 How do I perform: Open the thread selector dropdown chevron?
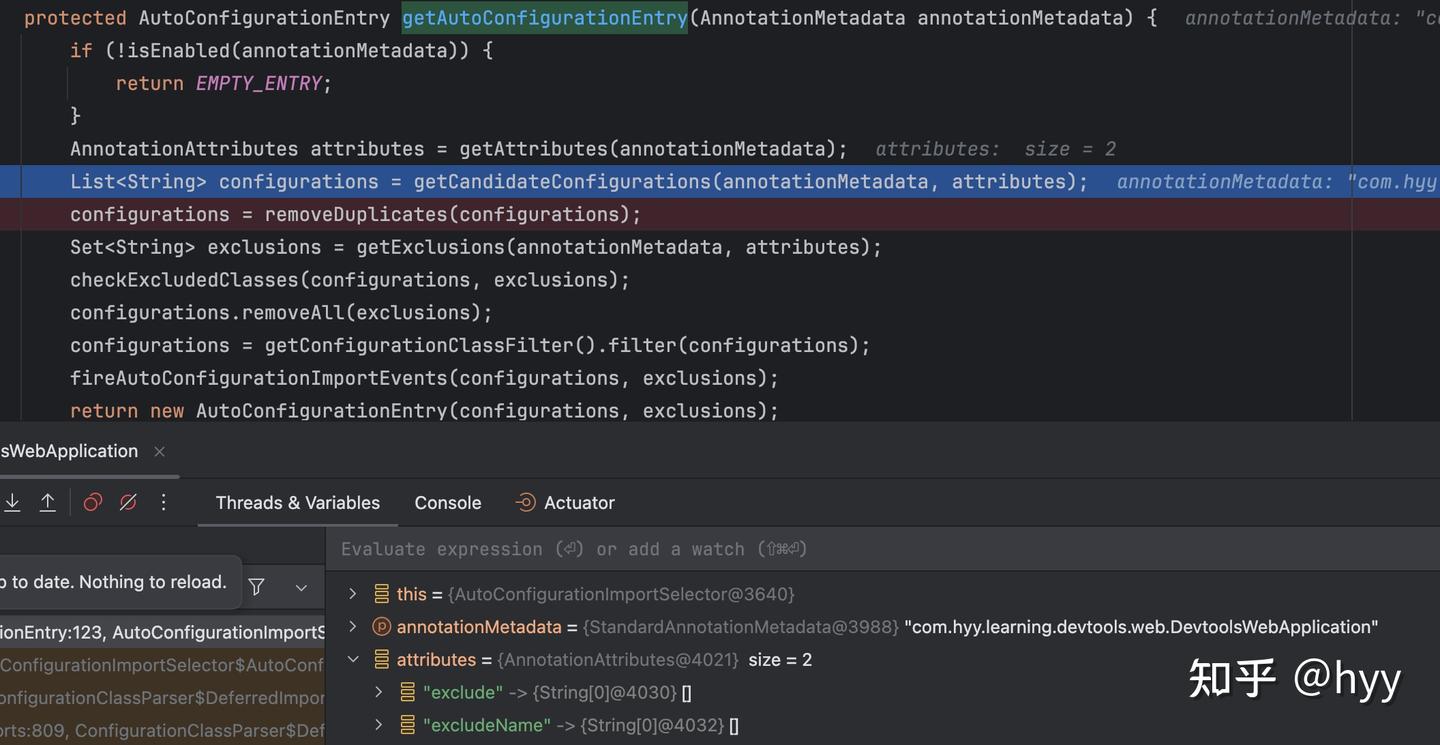pos(301,588)
